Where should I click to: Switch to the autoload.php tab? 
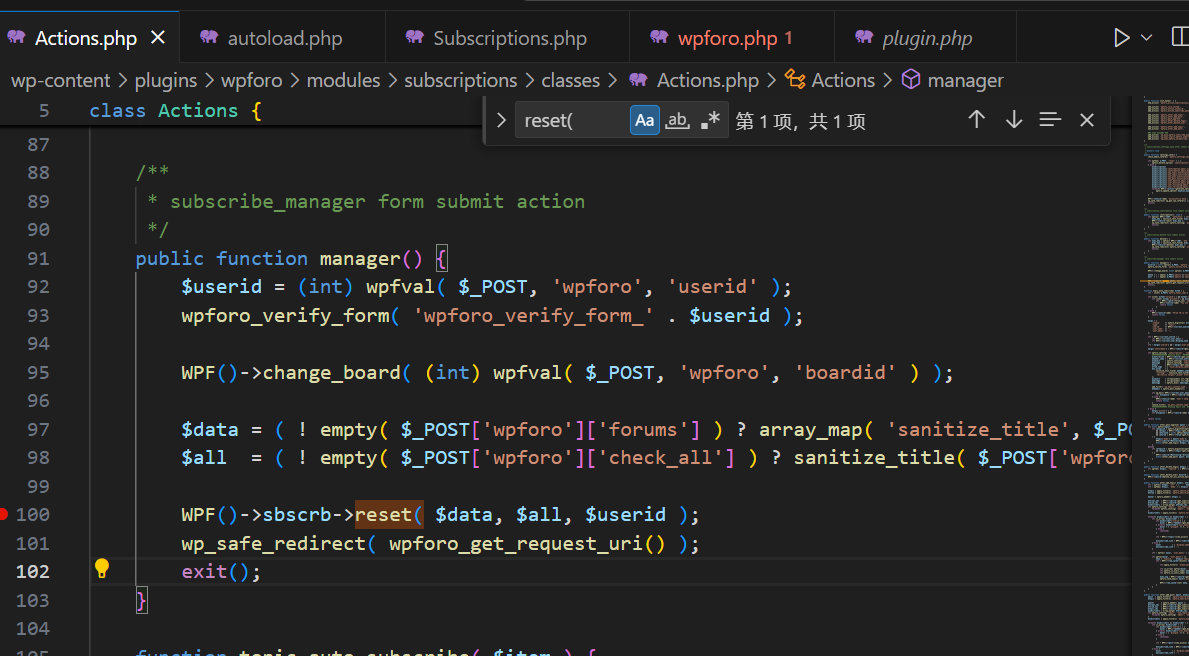tap(283, 38)
